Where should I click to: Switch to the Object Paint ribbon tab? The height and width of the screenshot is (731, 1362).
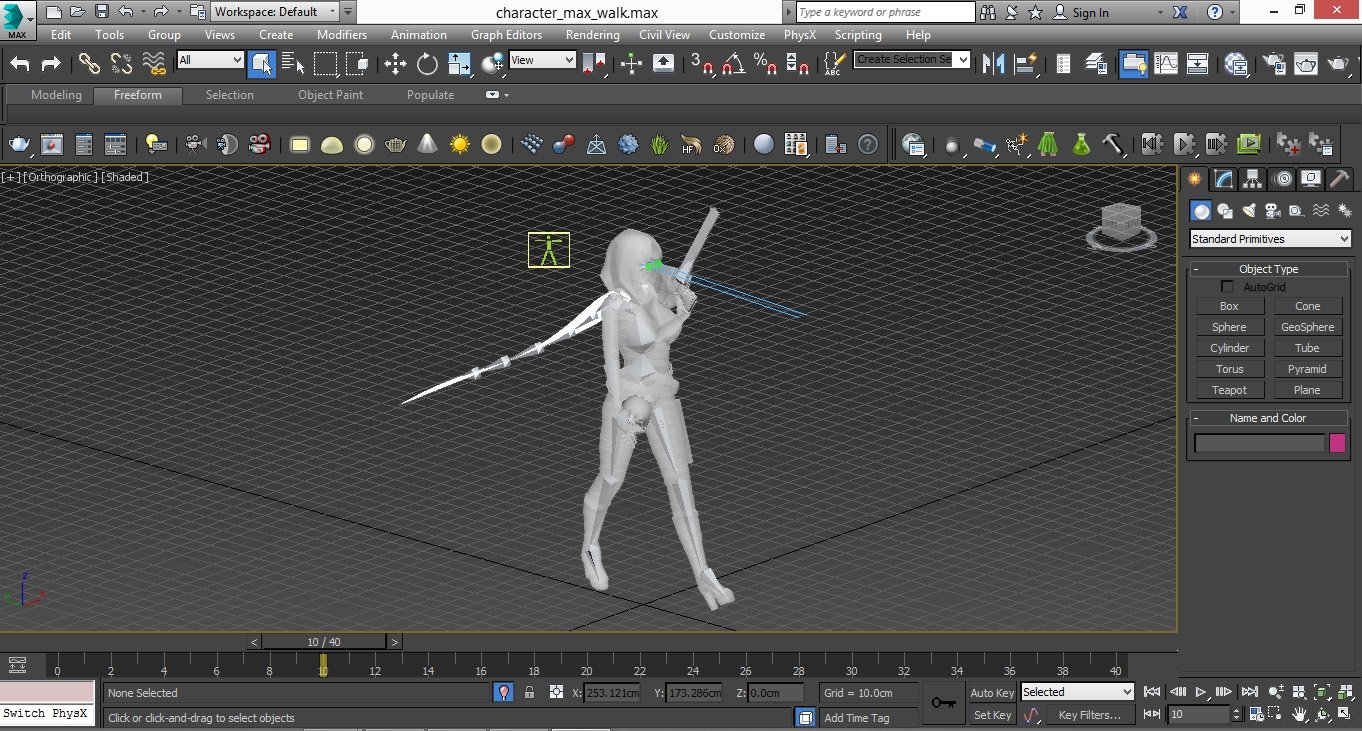[x=330, y=95]
